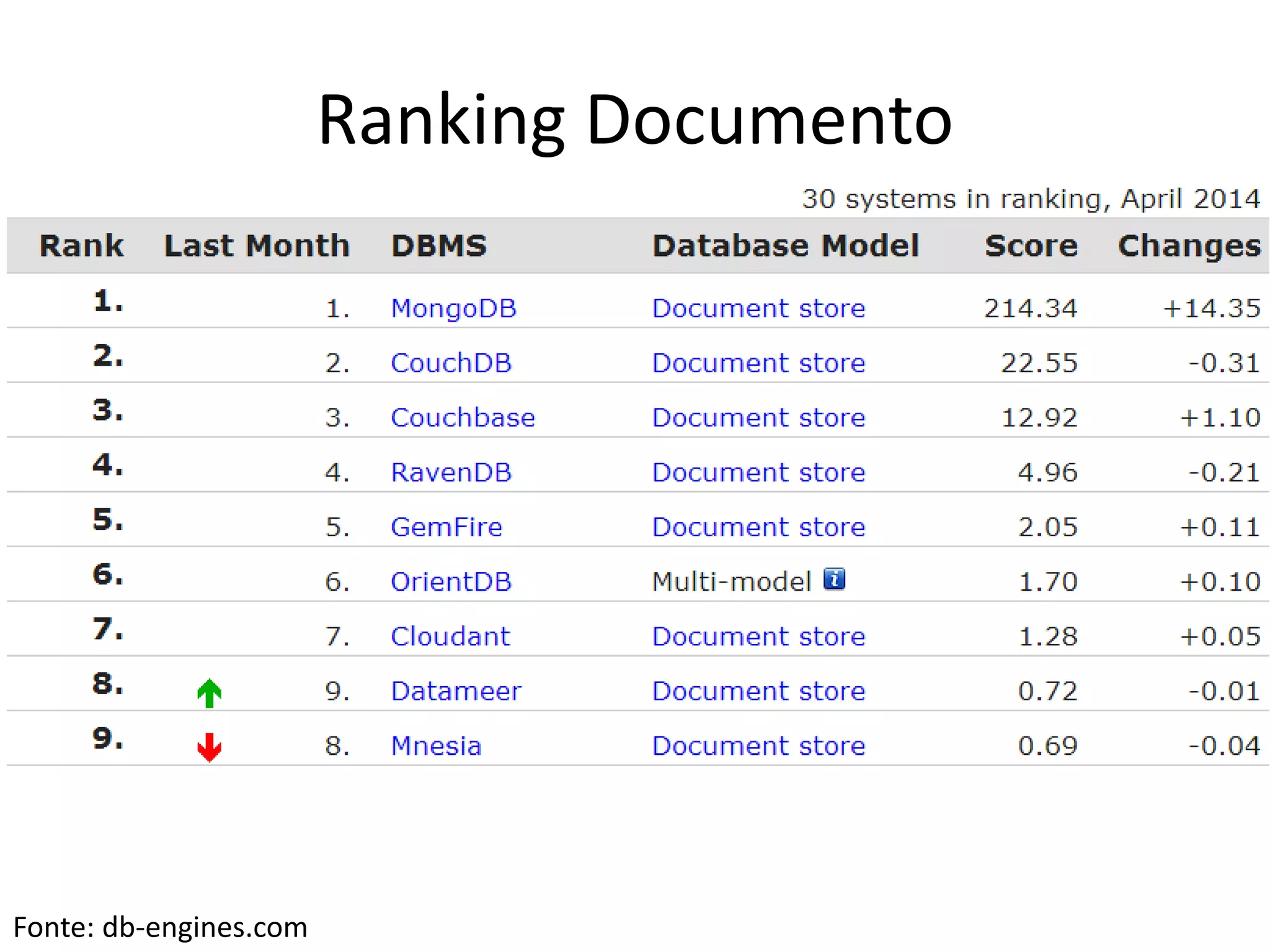Viewport: 1270px width, 952px height.
Task: Click Document store in the Mnesia row
Action: (x=758, y=746)
